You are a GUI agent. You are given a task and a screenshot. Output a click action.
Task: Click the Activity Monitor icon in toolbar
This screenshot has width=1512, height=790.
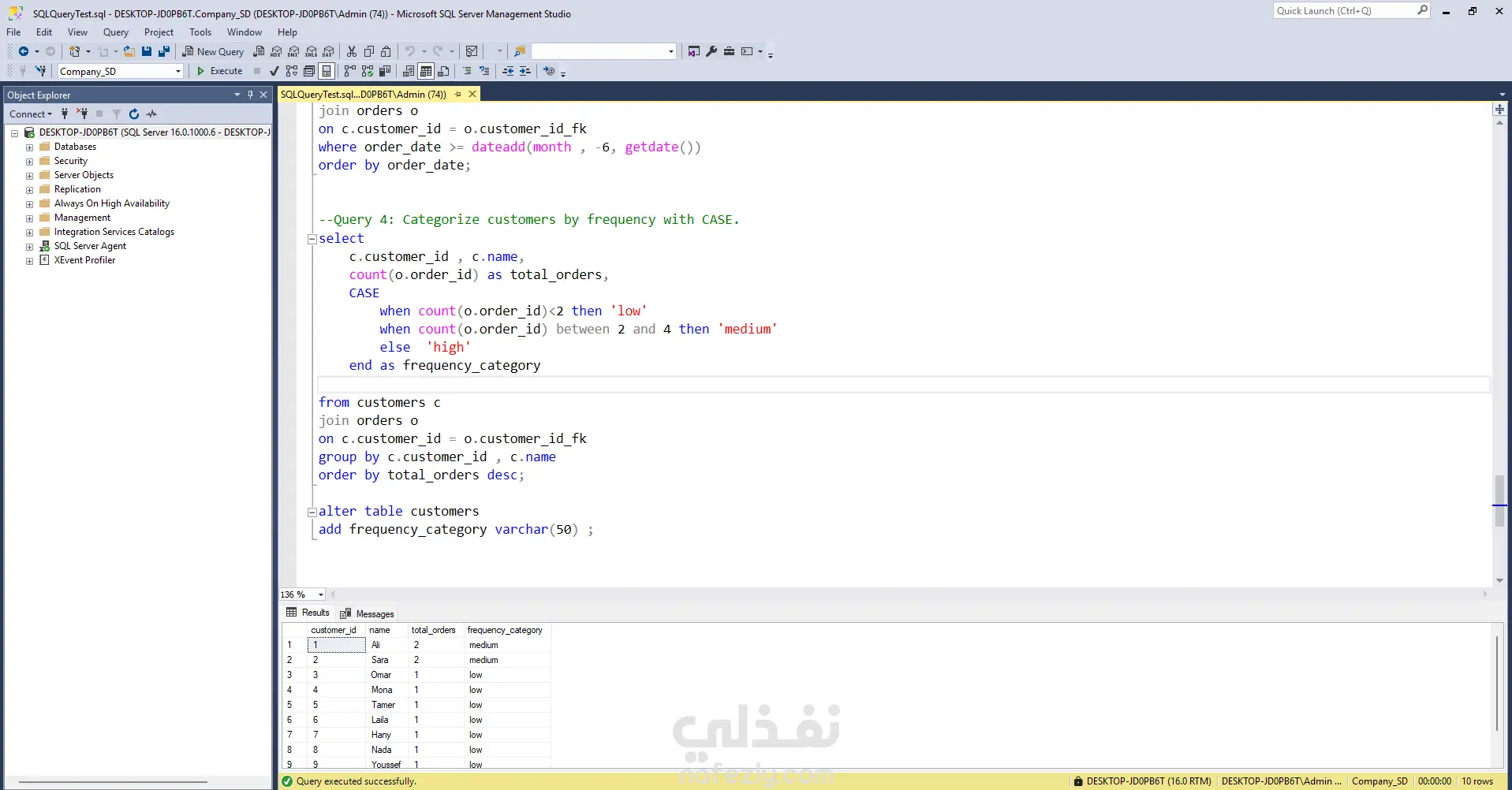click(472, 51)
